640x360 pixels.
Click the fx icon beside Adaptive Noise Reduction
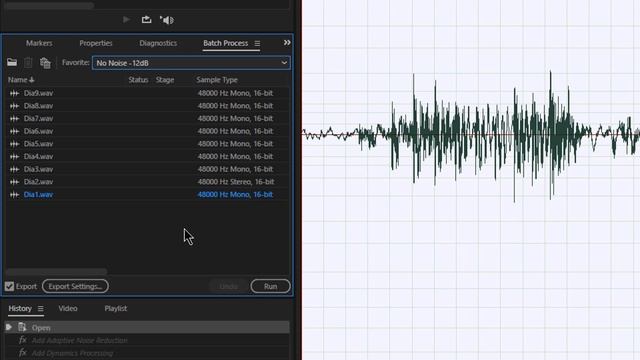click(x=23, y=340)
